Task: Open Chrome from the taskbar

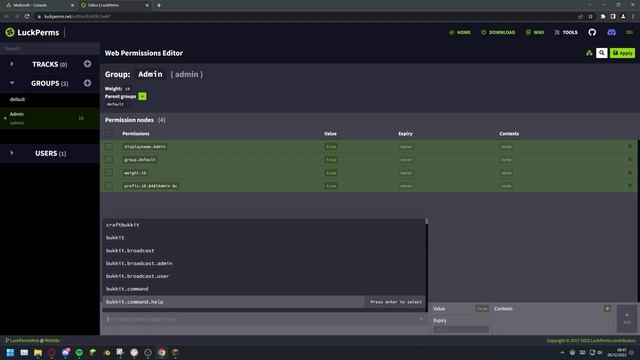Action: 162,352
